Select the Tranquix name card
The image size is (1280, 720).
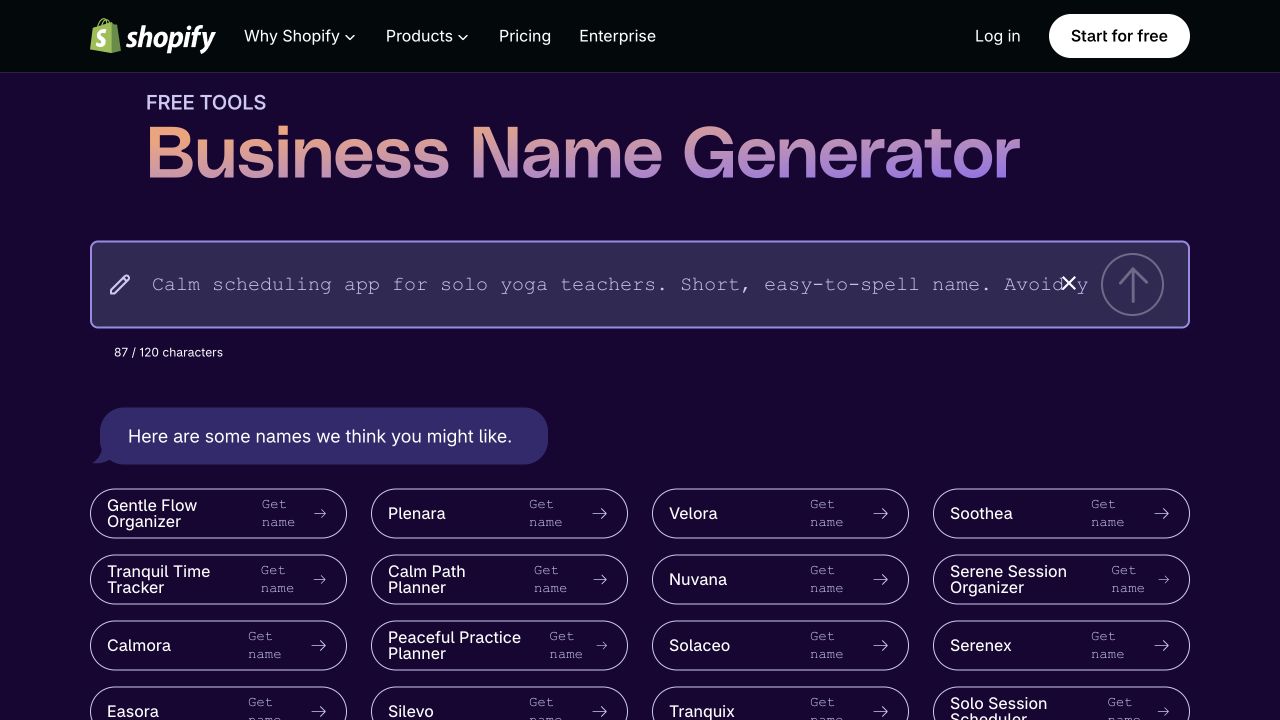780,704
